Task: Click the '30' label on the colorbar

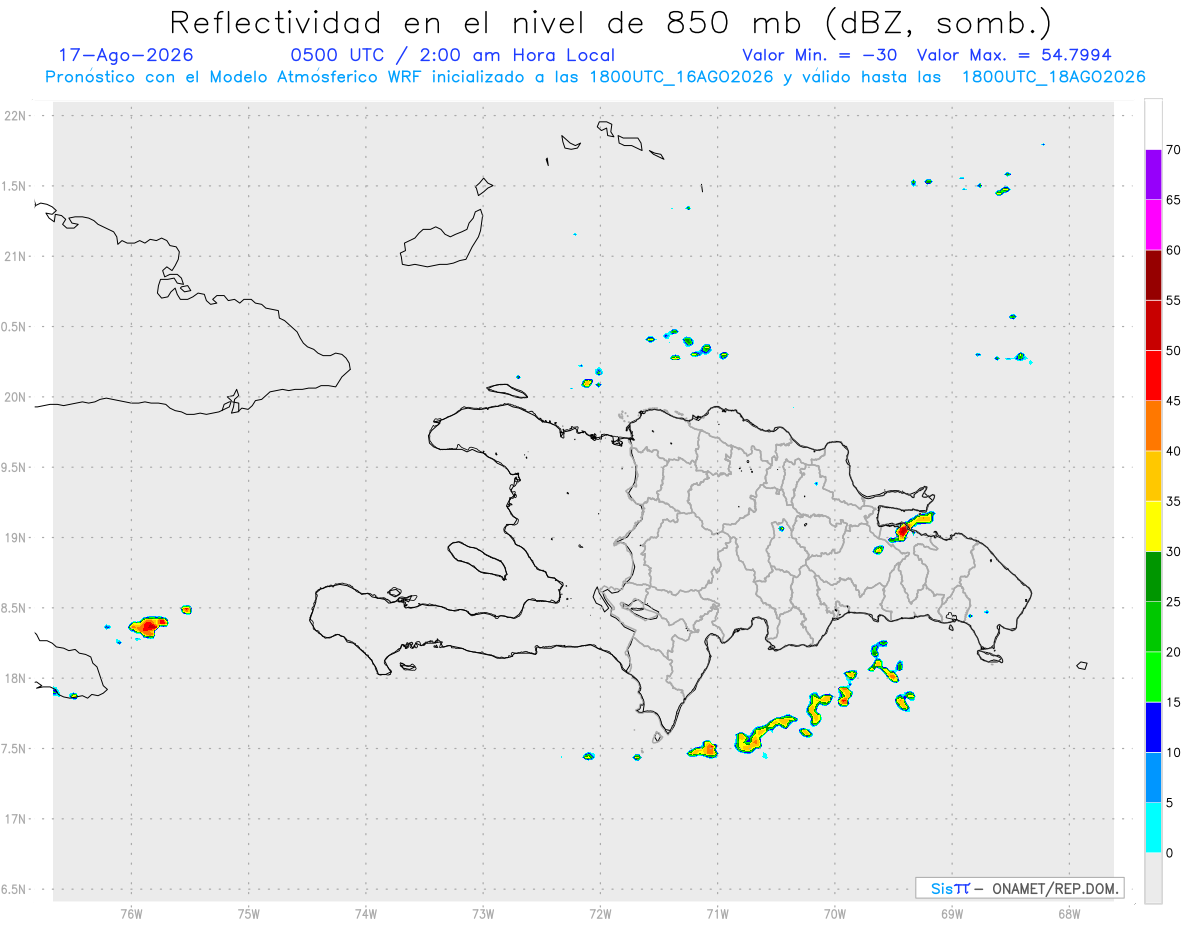Action: [1173, 551]
